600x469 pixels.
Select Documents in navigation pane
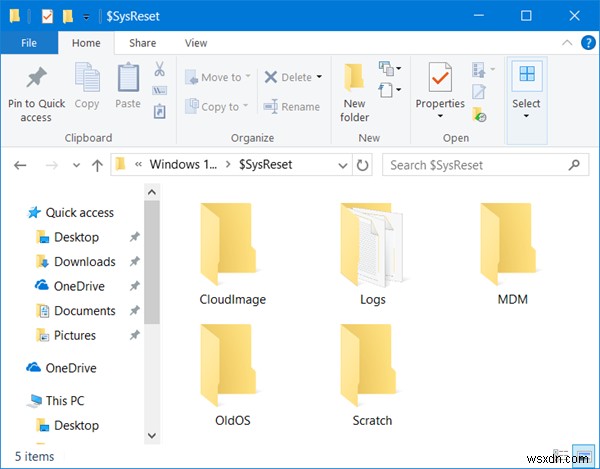coord(76,311)
